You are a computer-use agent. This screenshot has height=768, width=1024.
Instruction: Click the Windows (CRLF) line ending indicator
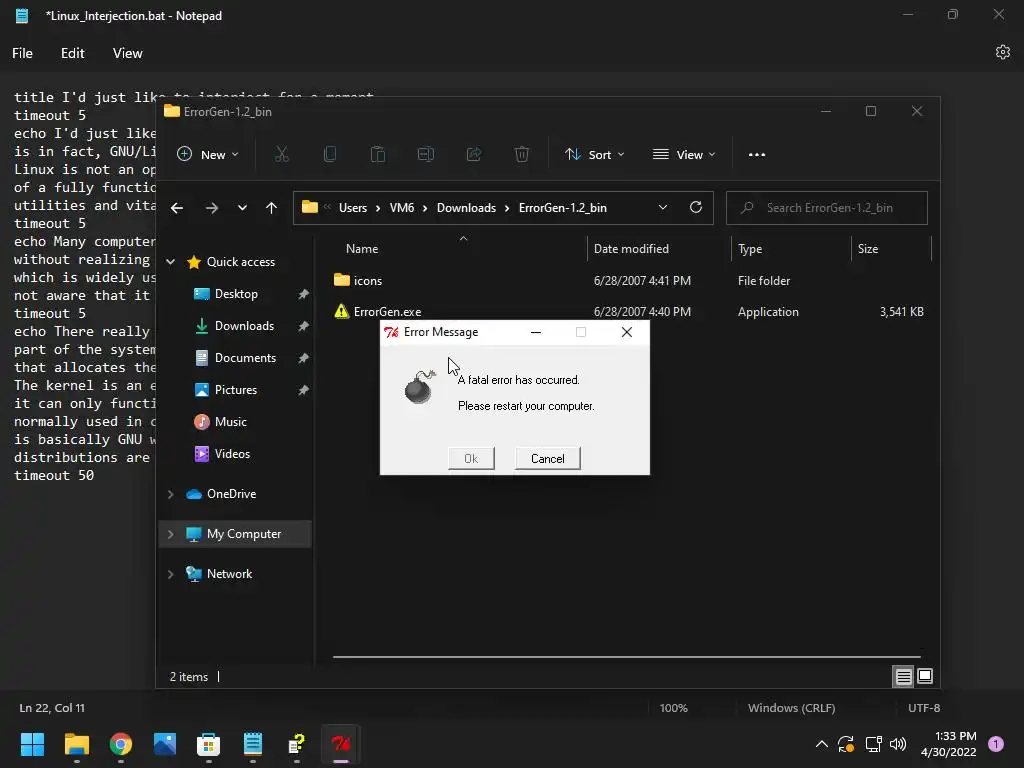(791, 708)
